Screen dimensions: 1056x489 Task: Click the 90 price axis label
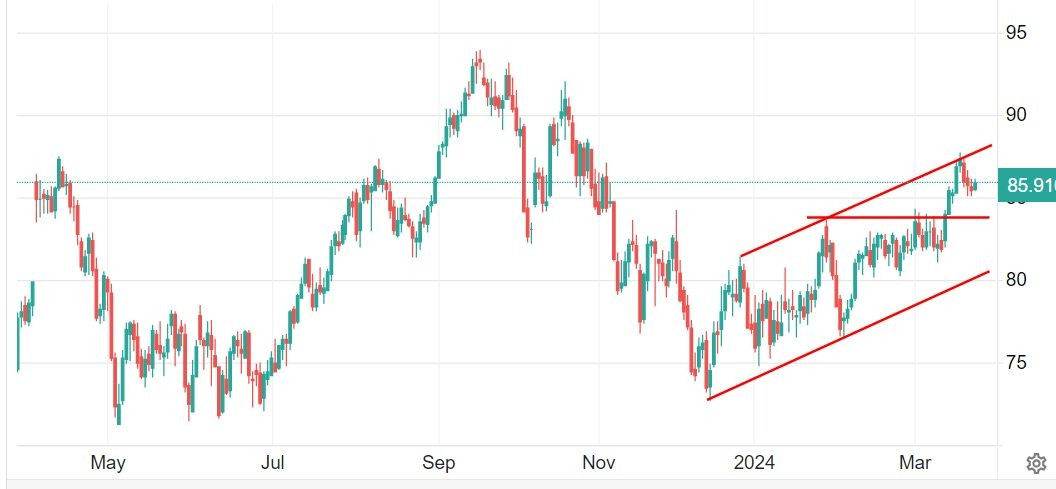tap(1017, 114)
